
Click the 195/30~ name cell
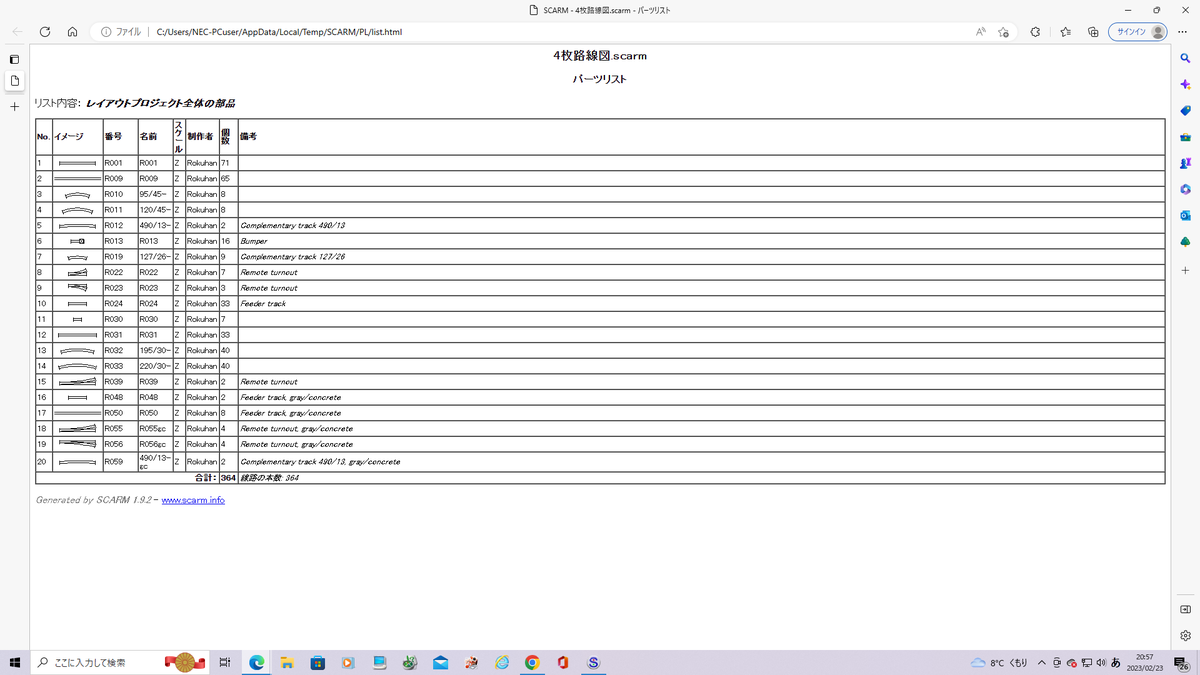pos(155,350)
